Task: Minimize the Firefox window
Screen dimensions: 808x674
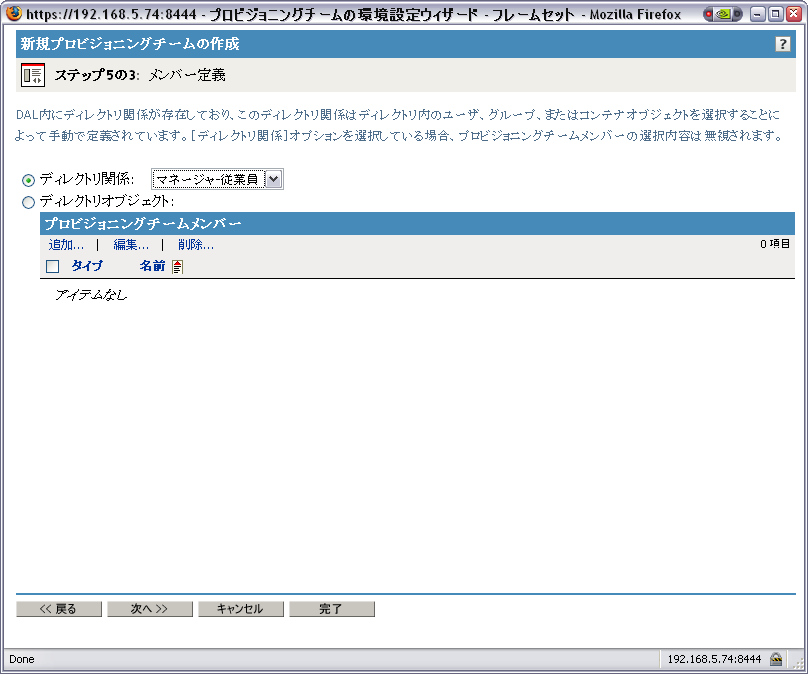Action: pos(757,14)
